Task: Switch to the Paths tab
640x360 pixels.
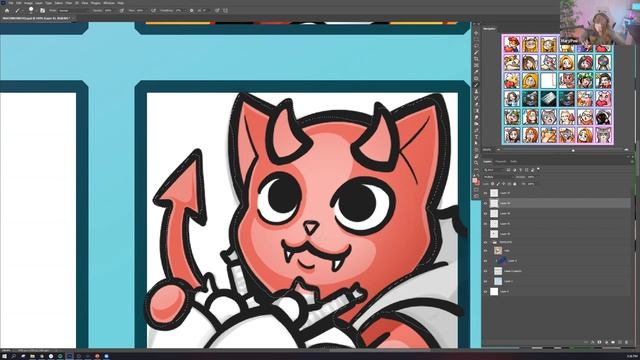Action: (x=513, y=161)
